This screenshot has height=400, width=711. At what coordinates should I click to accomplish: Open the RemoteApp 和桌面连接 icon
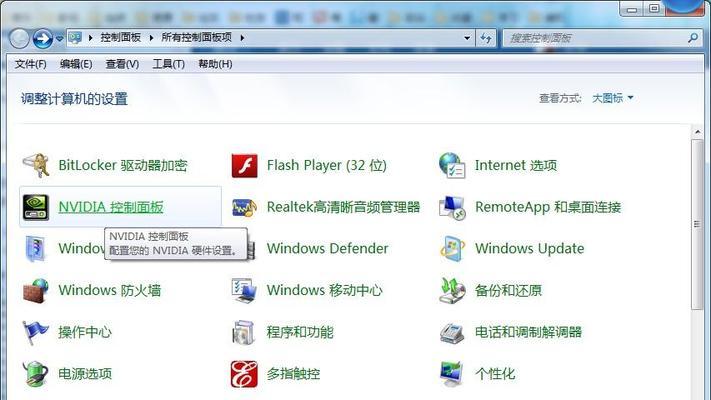tap(452, 207)
